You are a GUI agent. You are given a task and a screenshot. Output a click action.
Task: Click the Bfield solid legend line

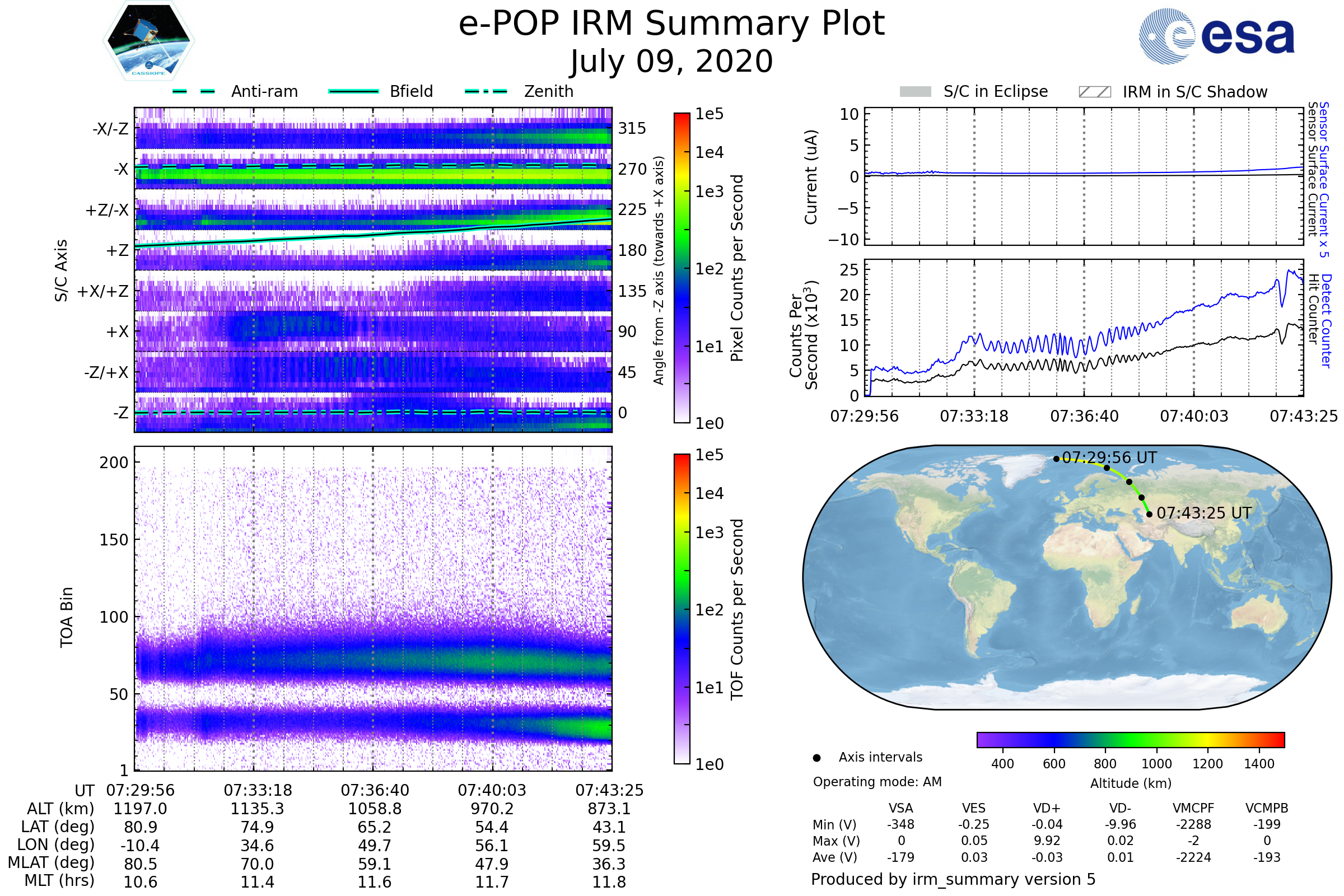point(353,91)
